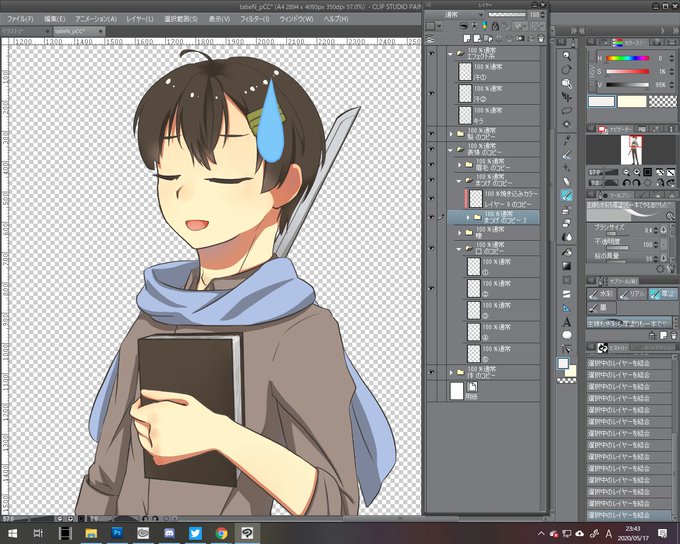The image size is (680, 544).
Task: Click the Windows Start button
Action: pyautogui.click(x=13, y=533)
